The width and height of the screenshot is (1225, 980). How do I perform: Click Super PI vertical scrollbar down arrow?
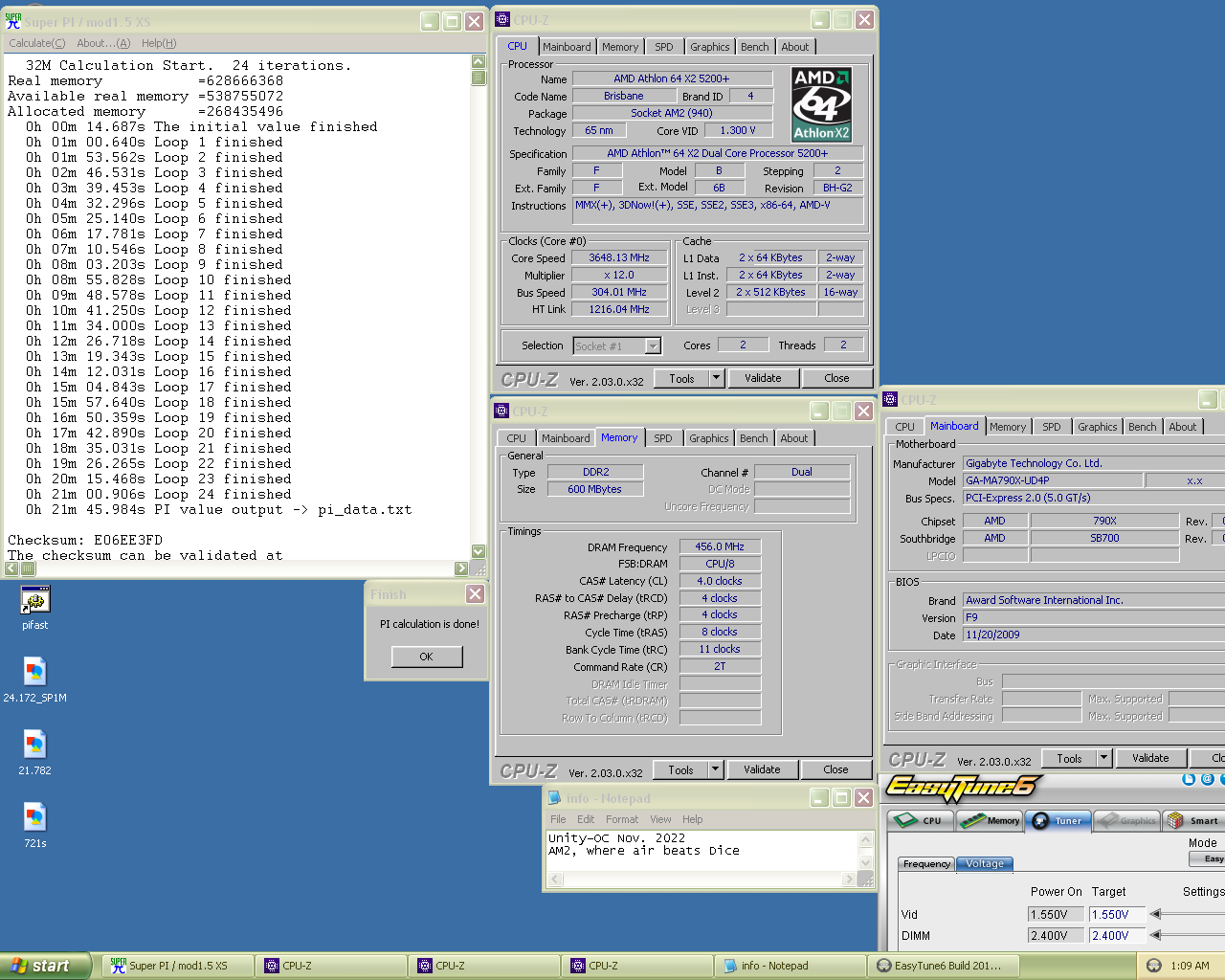(x=479, y=551)
